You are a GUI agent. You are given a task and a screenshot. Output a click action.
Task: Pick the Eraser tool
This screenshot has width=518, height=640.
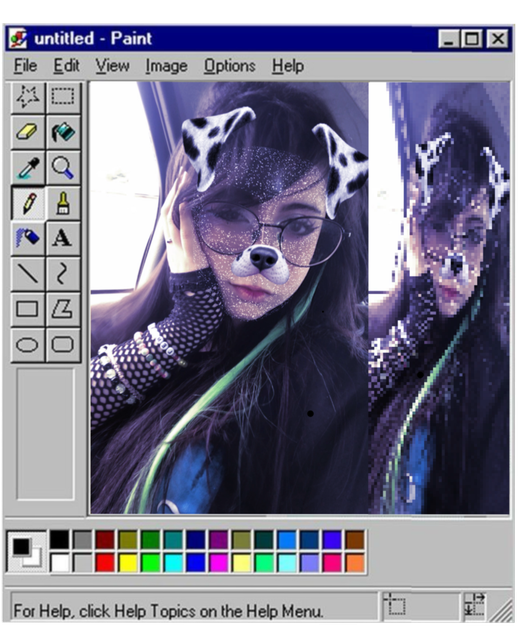28,132
